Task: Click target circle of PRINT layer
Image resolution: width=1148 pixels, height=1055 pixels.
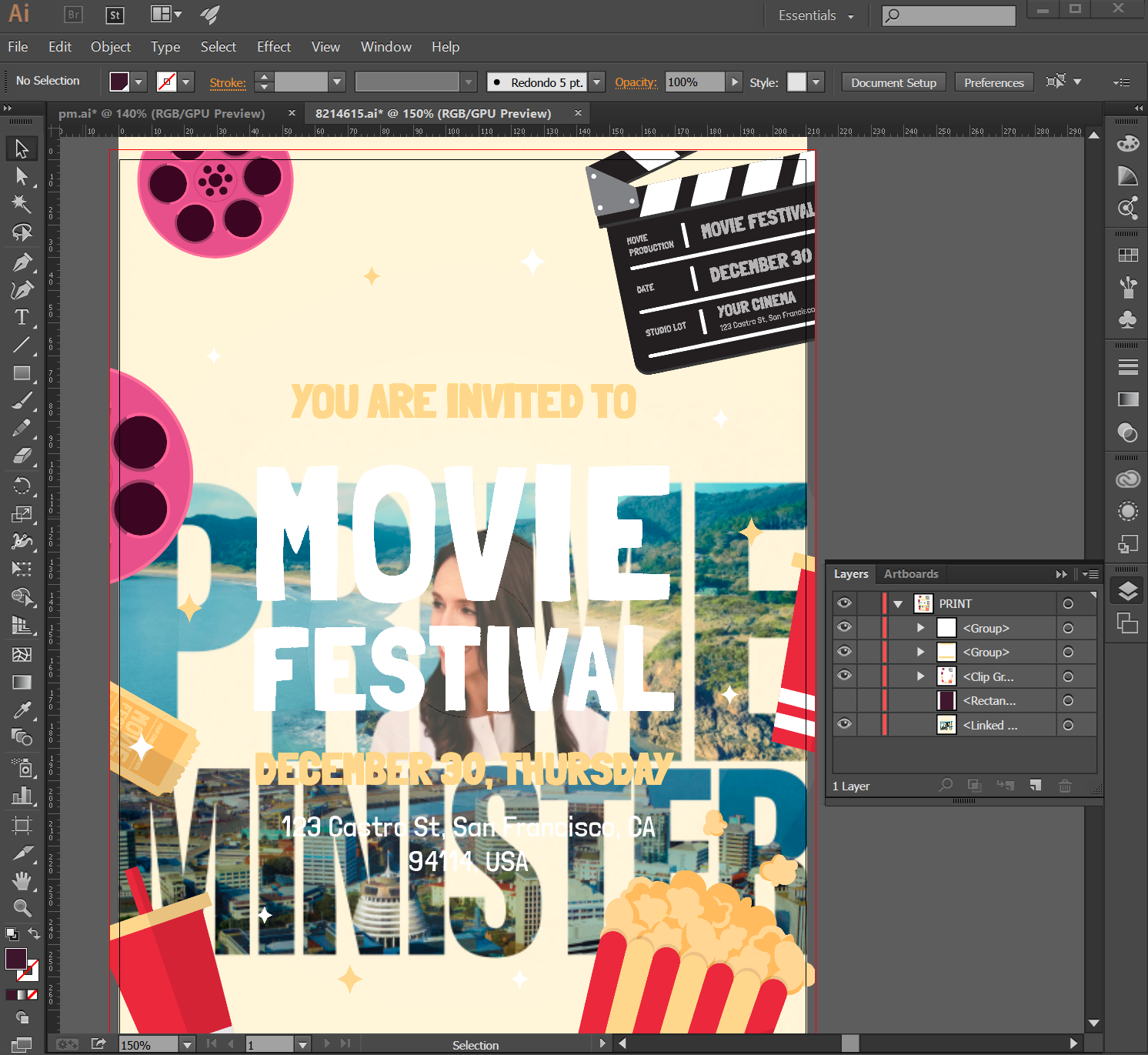Action: tap(1068, 603)
